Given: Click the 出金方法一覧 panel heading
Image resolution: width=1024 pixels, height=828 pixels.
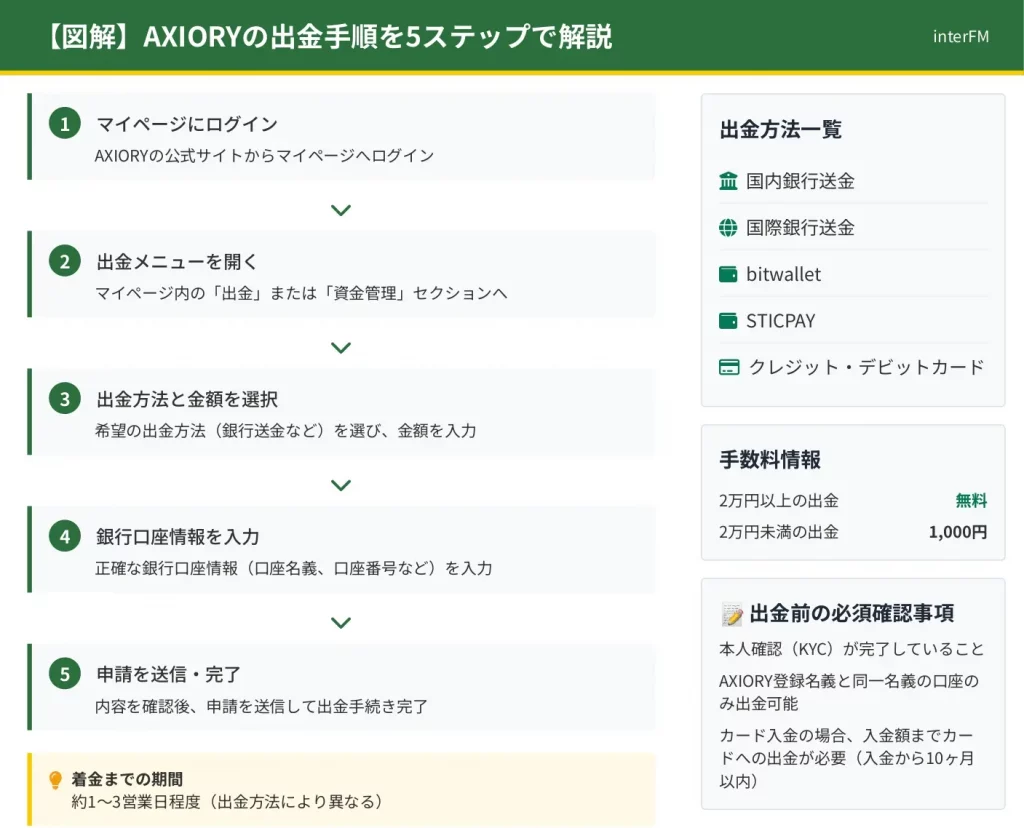Looking at the screenshot, I should tap(781, 129).
